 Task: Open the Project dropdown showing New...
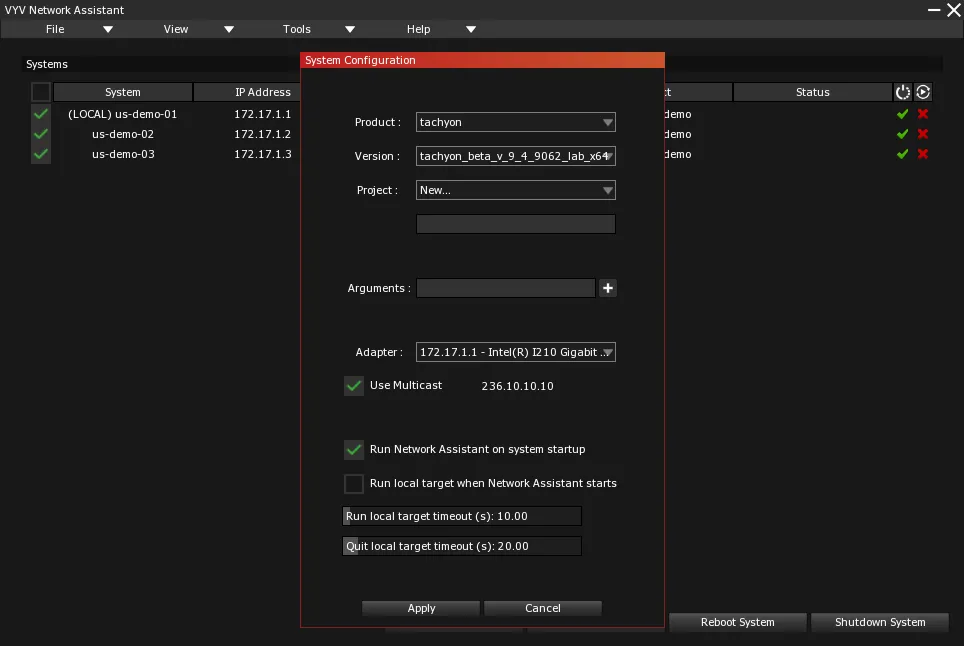click(x=515, y=191)
